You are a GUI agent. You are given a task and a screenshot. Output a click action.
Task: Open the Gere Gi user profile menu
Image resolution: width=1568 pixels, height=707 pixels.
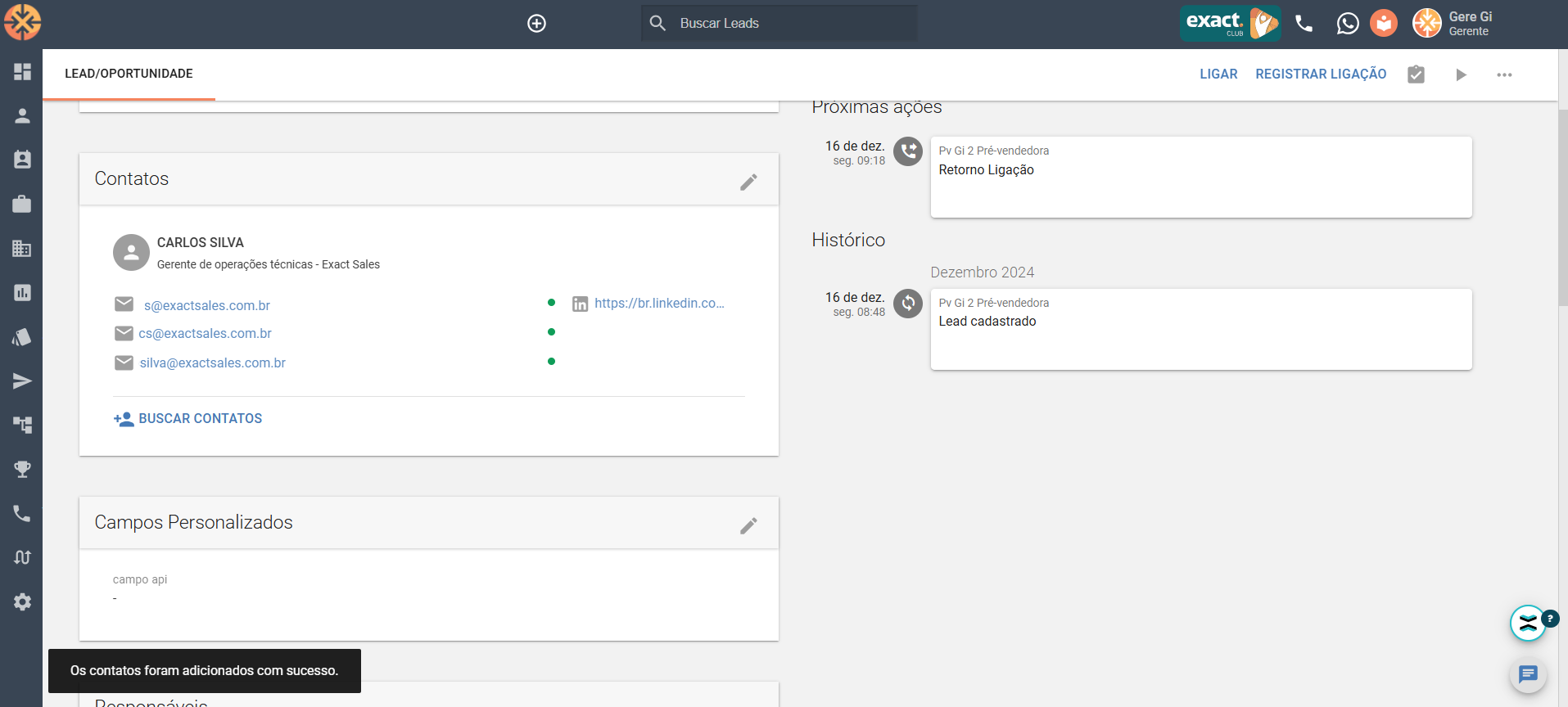pos(1453,23)
